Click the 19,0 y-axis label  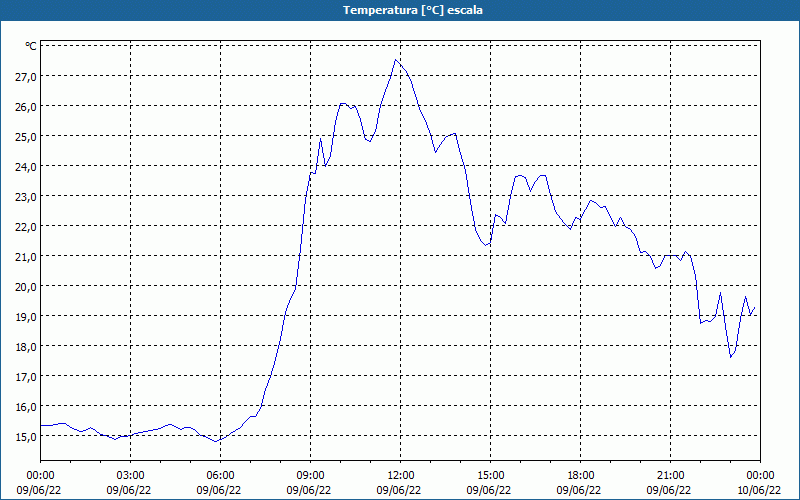click(26, 317)
